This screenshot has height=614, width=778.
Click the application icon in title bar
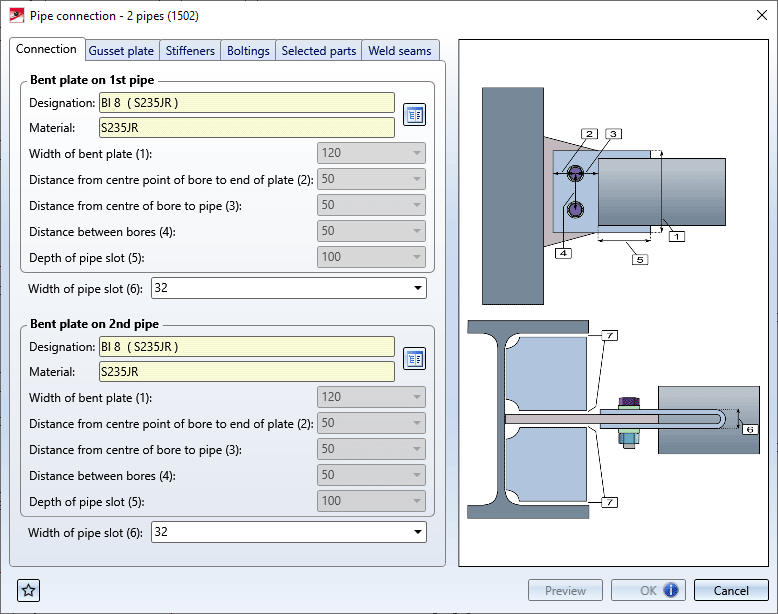(16, 15)
